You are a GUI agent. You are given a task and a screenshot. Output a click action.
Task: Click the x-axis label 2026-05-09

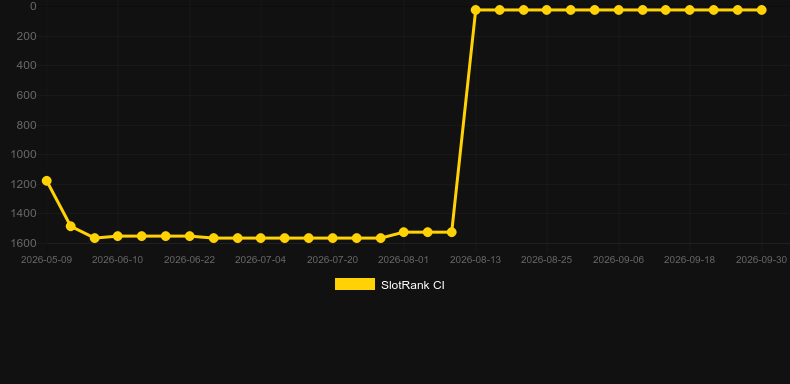(46, 260)
